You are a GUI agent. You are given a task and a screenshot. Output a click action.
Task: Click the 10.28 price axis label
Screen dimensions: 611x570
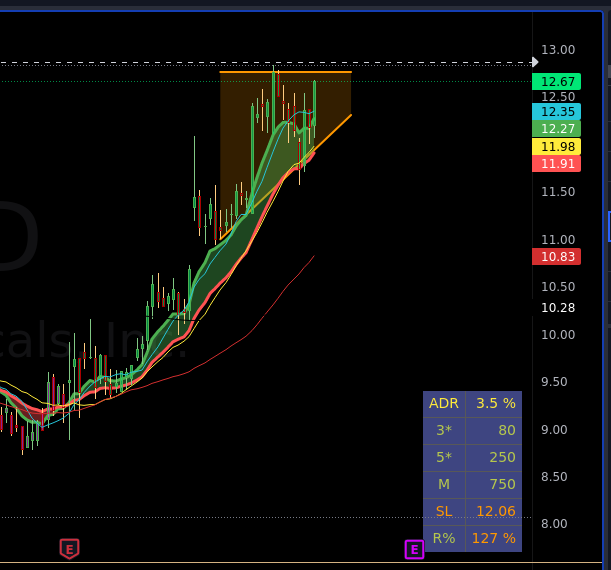pos(558,308)
